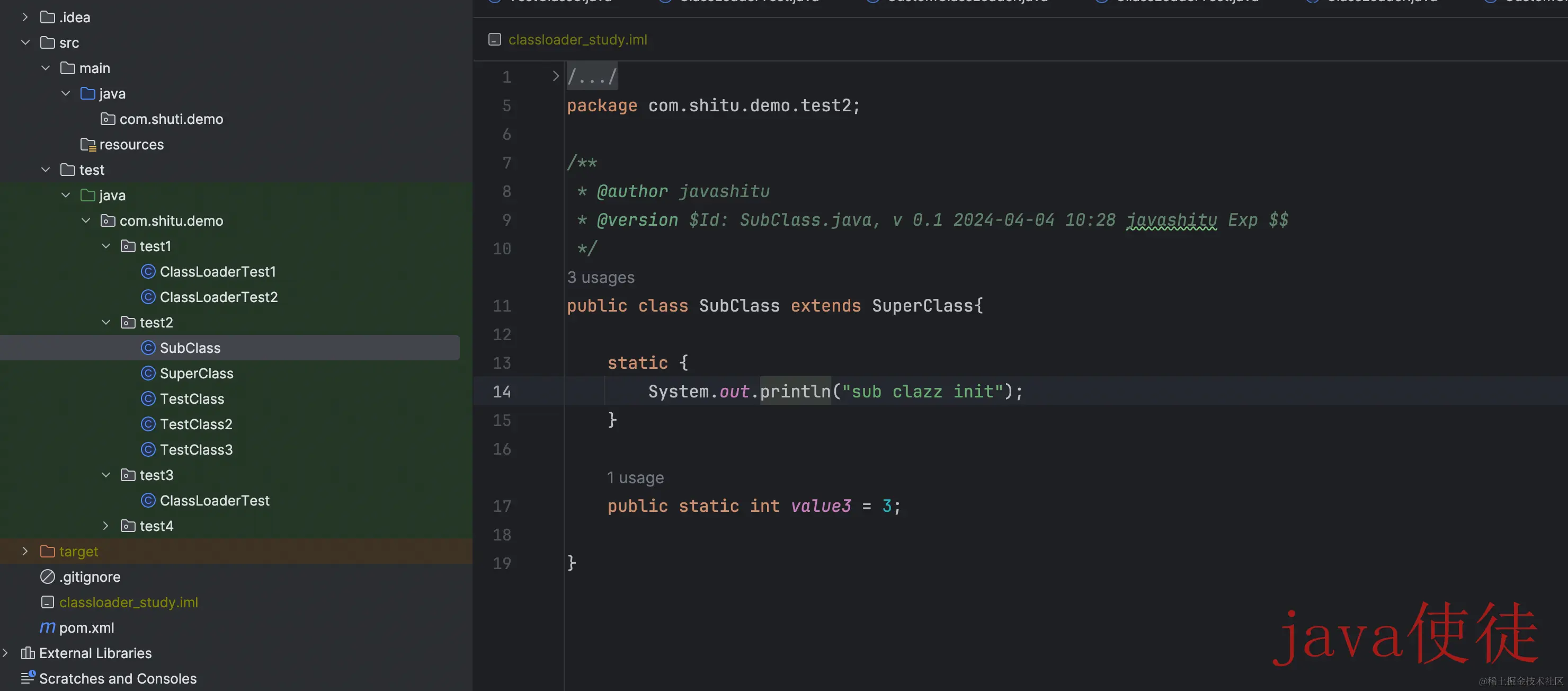Image resolution: width=1568 pixels, height=691 pixels.
Task: Collapse the test3 package chevron
Action: click(106, 475)
